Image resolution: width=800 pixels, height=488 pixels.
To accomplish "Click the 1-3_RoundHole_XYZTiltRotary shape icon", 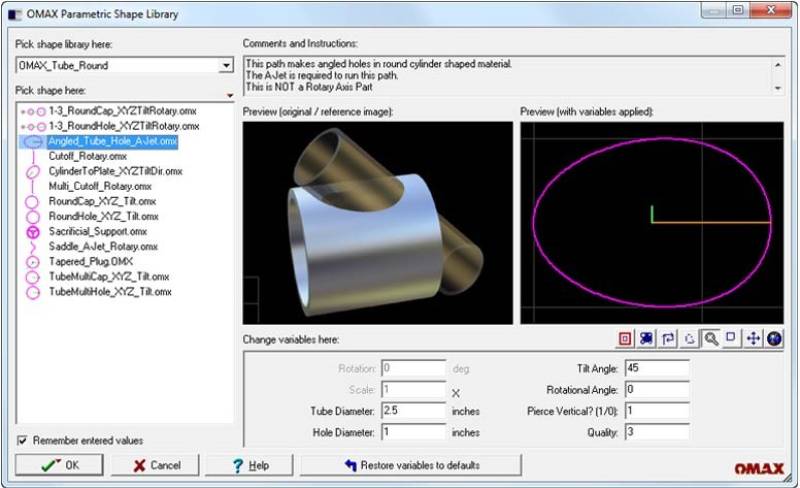I will tap(33, 126).
